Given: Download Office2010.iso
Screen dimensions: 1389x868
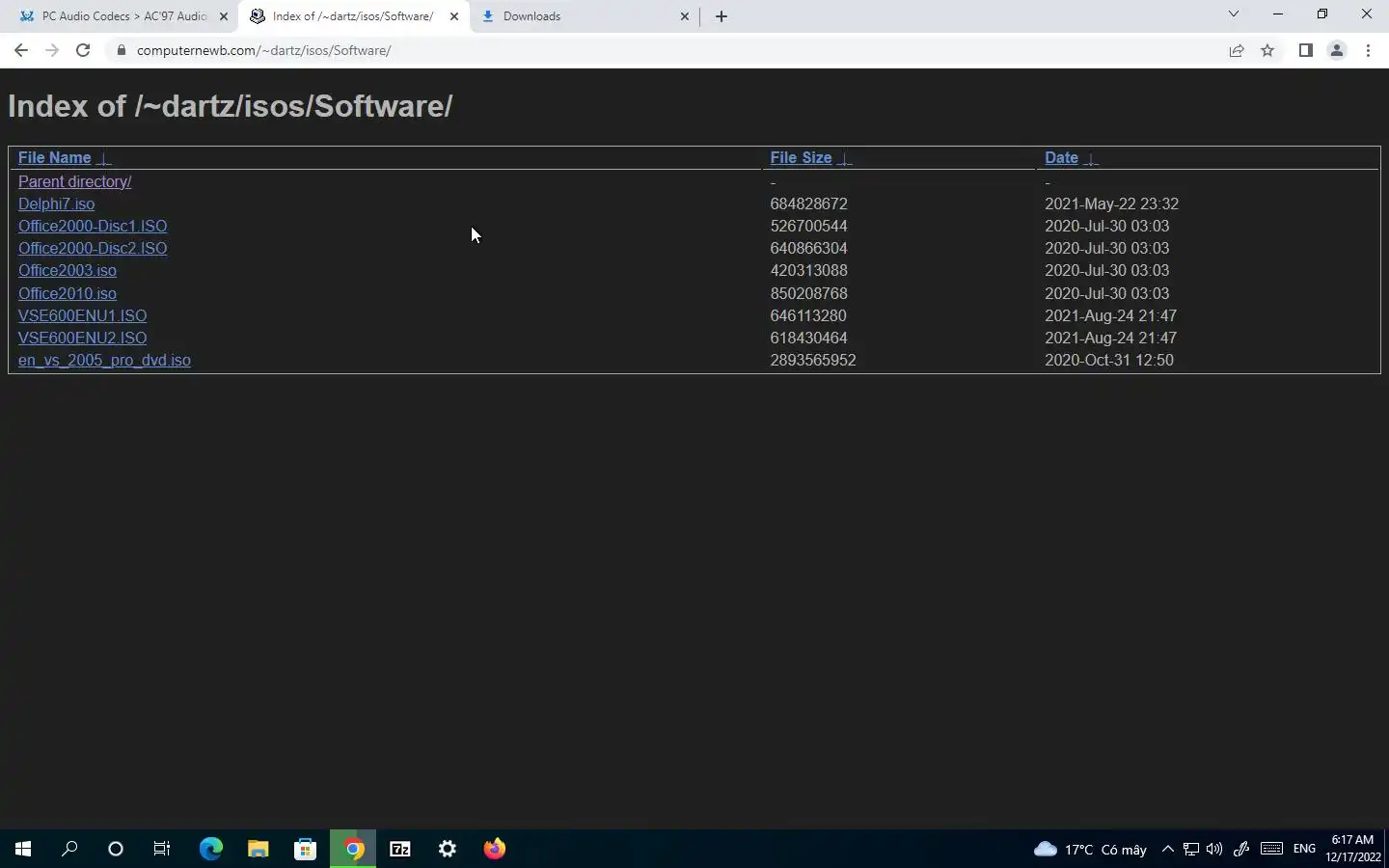Looking at the screenshot, I should pos(67,293).
